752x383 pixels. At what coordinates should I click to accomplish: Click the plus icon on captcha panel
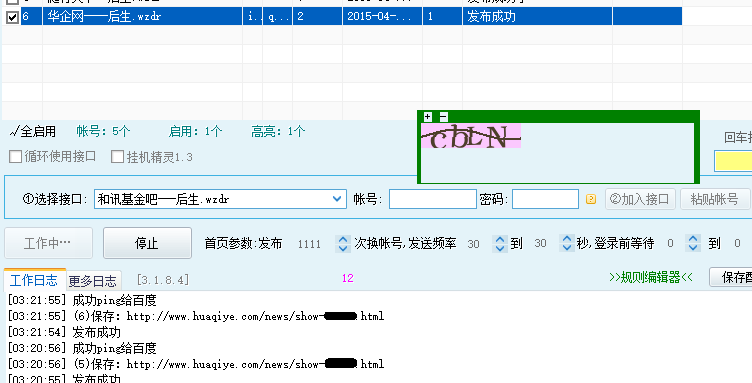428,116
